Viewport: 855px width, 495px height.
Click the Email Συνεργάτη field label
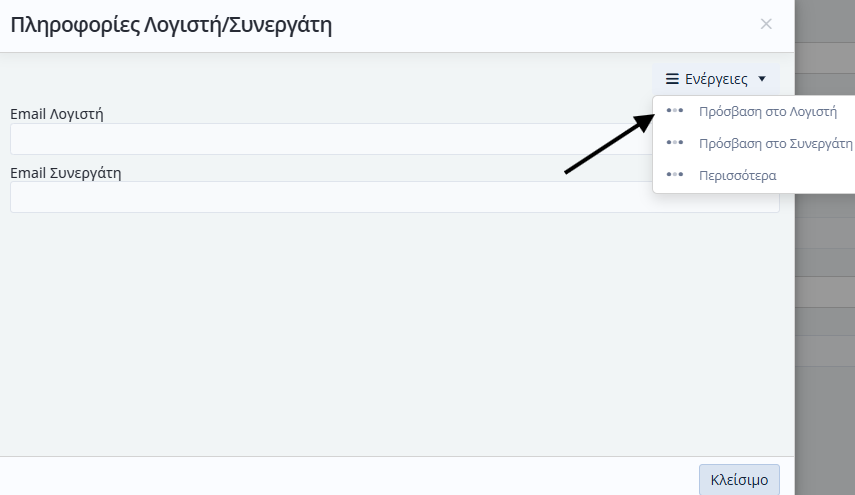pyautogui.click(x=65, y=172)
